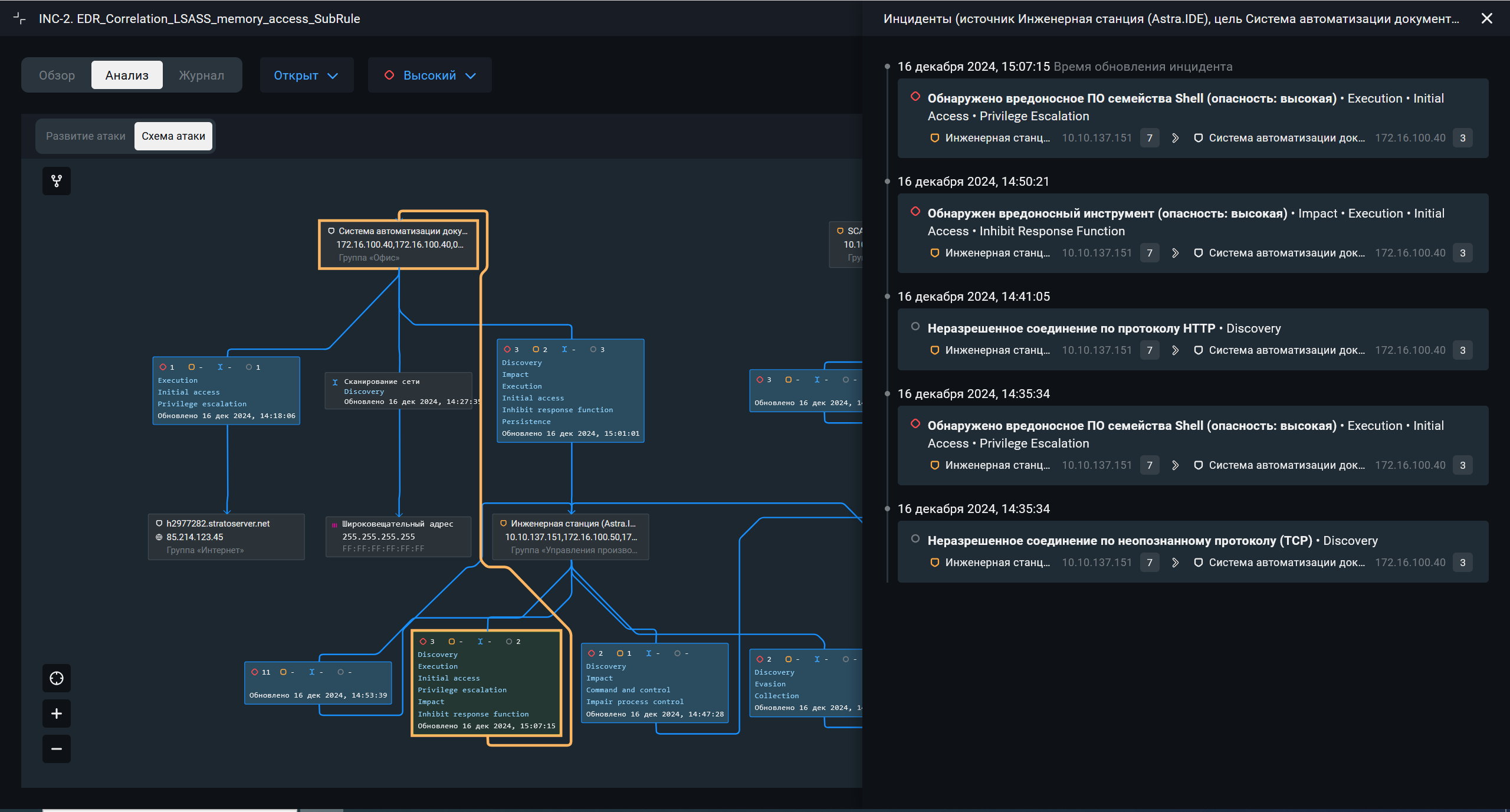Click the shield icon of h2977282.stratoserver.net node
The width and height of the screenshot is (1510, 812).
[159, 524]
